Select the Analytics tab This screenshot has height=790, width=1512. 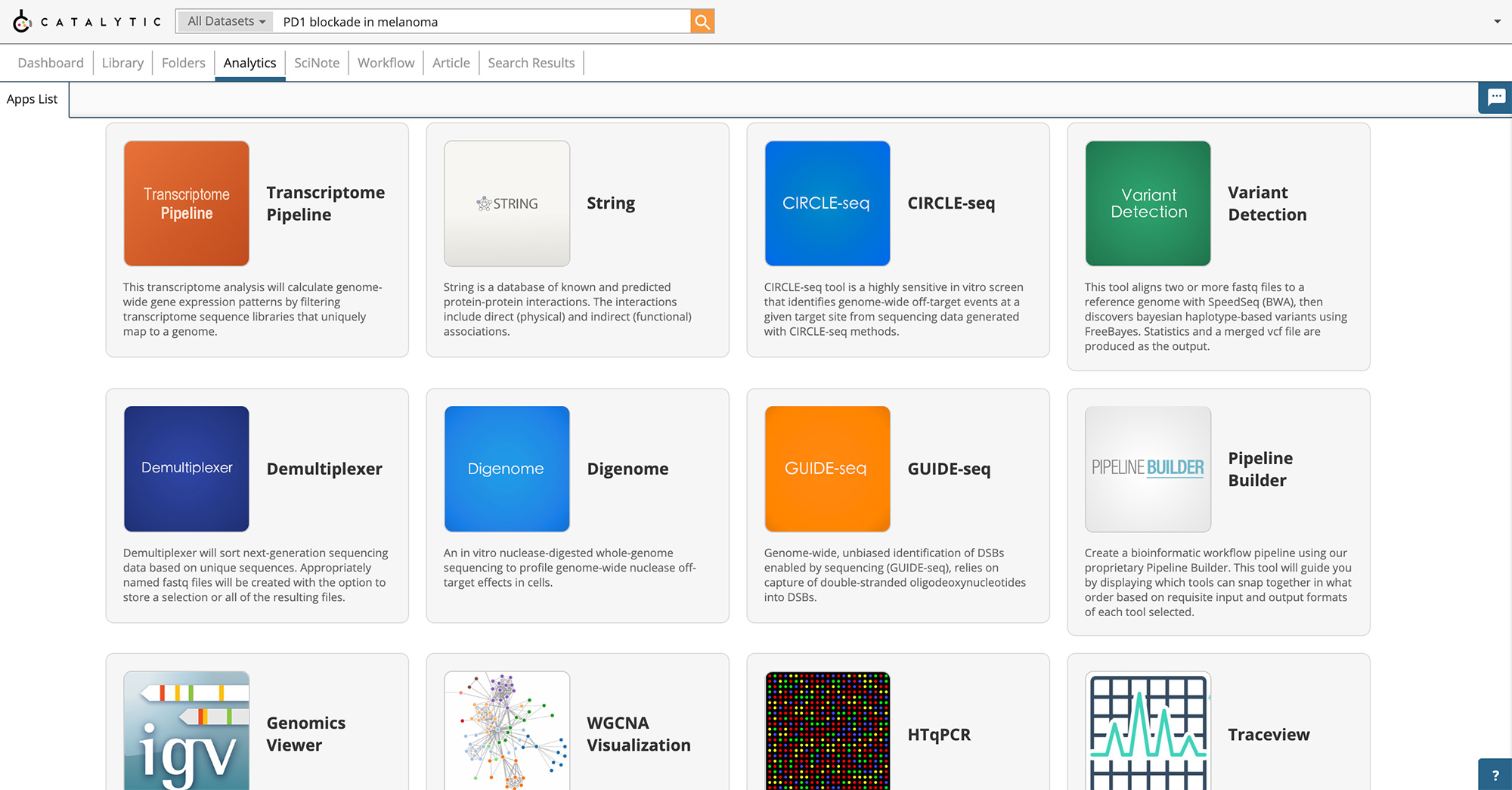pyautogui.click(x=250, y=63)
